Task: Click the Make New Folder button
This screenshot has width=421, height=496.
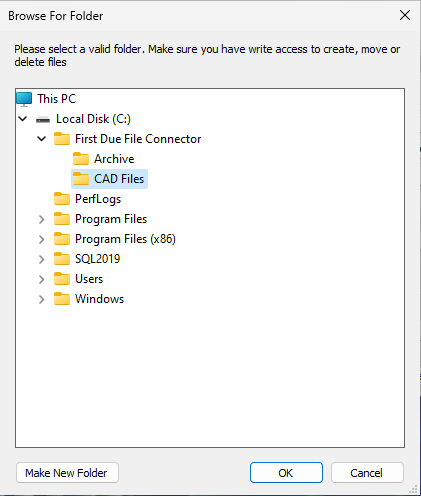Action: click(67, 473)
